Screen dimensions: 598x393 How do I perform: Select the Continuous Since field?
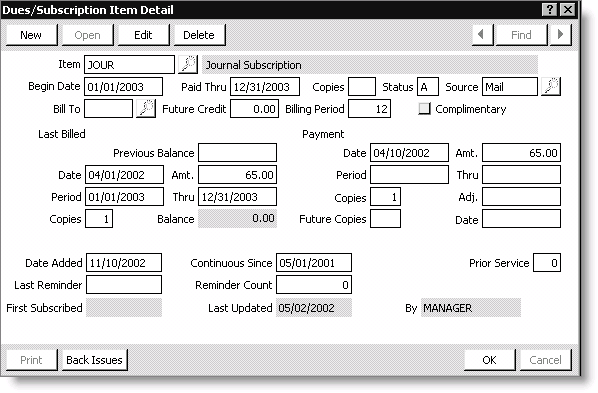pyautogui.click(x=314, y=263)
